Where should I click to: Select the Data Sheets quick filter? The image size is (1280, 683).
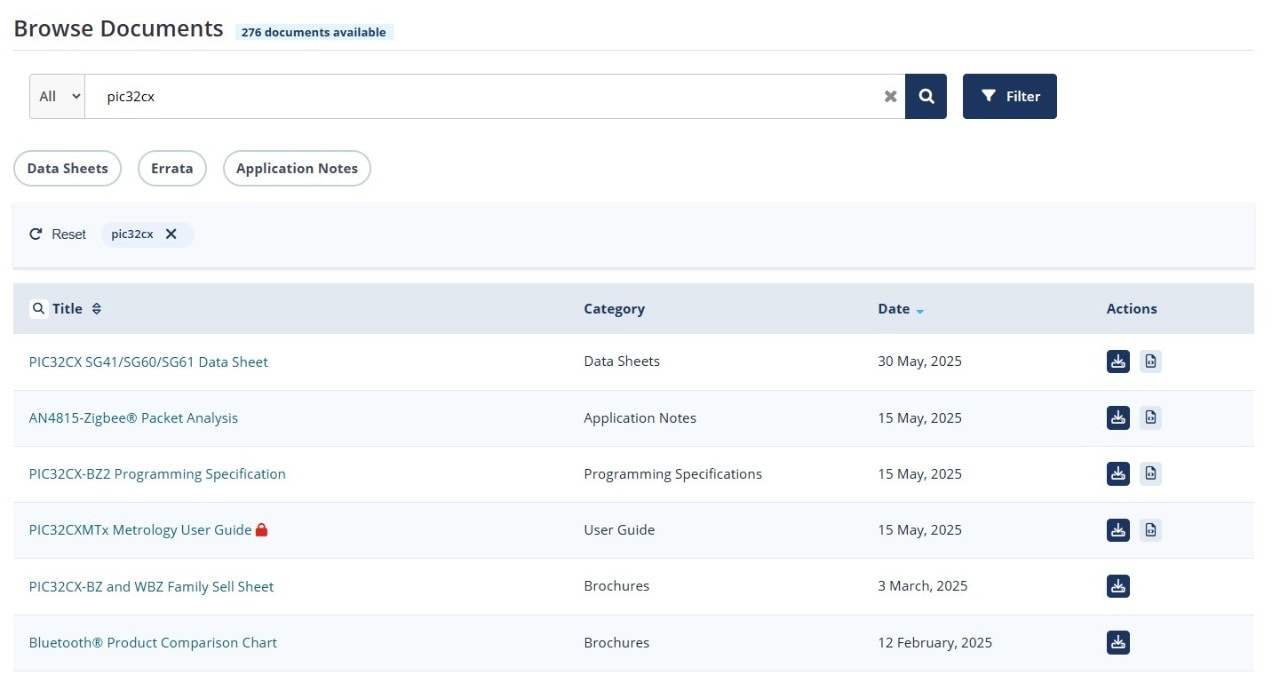(67, 168)
